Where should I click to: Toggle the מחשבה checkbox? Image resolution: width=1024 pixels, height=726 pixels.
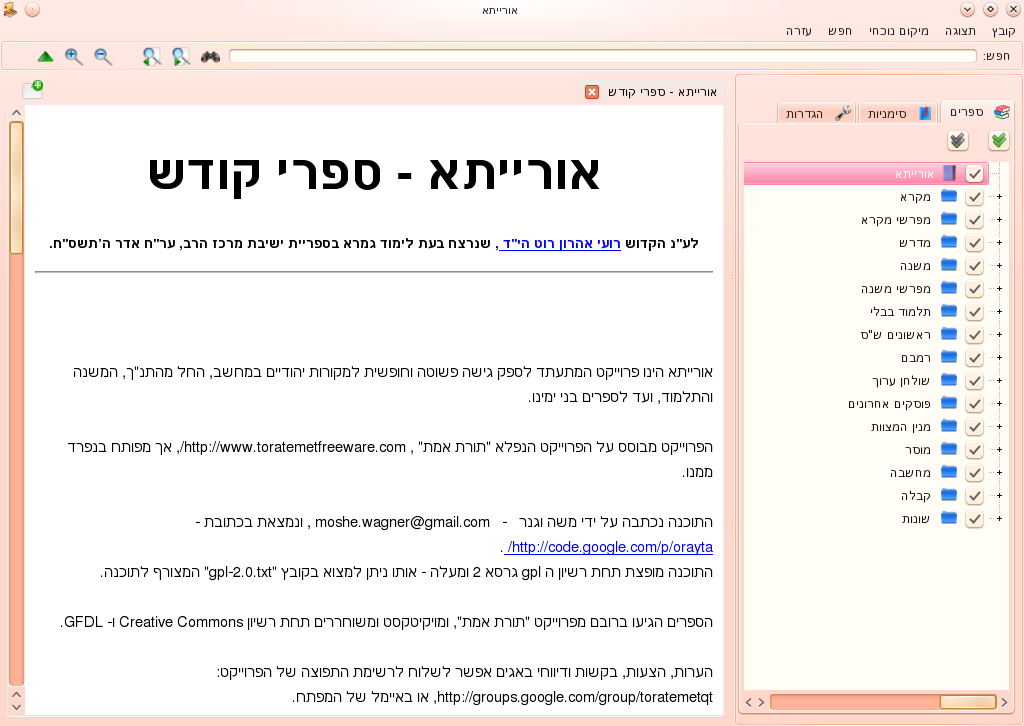(x=974, y=473)
